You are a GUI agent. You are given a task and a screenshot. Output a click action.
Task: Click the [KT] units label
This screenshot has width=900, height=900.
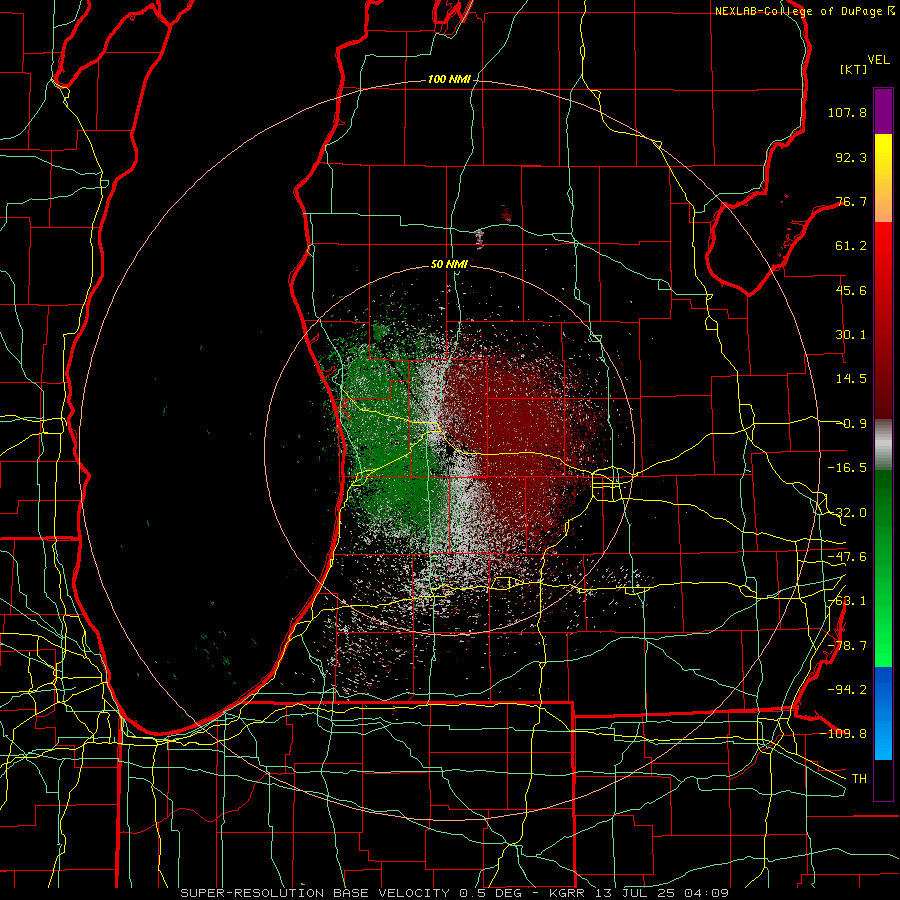click(x=854, y=69)
